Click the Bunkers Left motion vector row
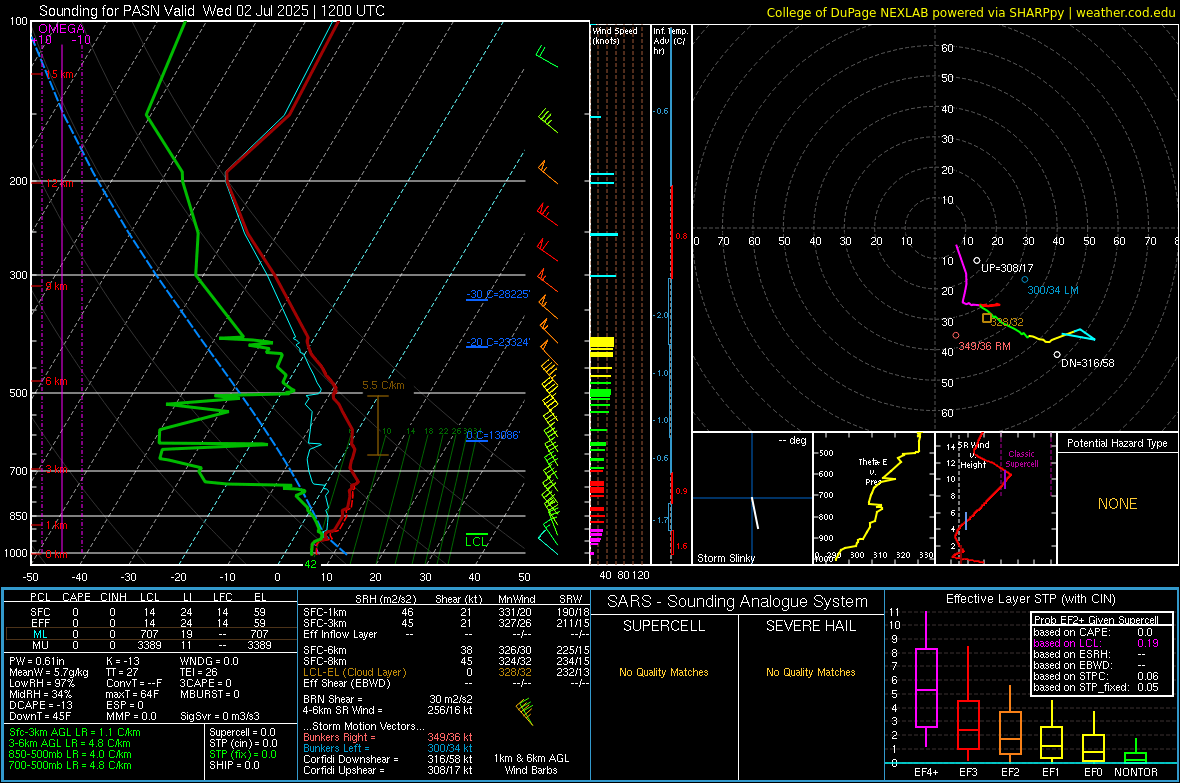This screenshot has width=1180, height=783. pyautogui.click(x=388, y=748)
